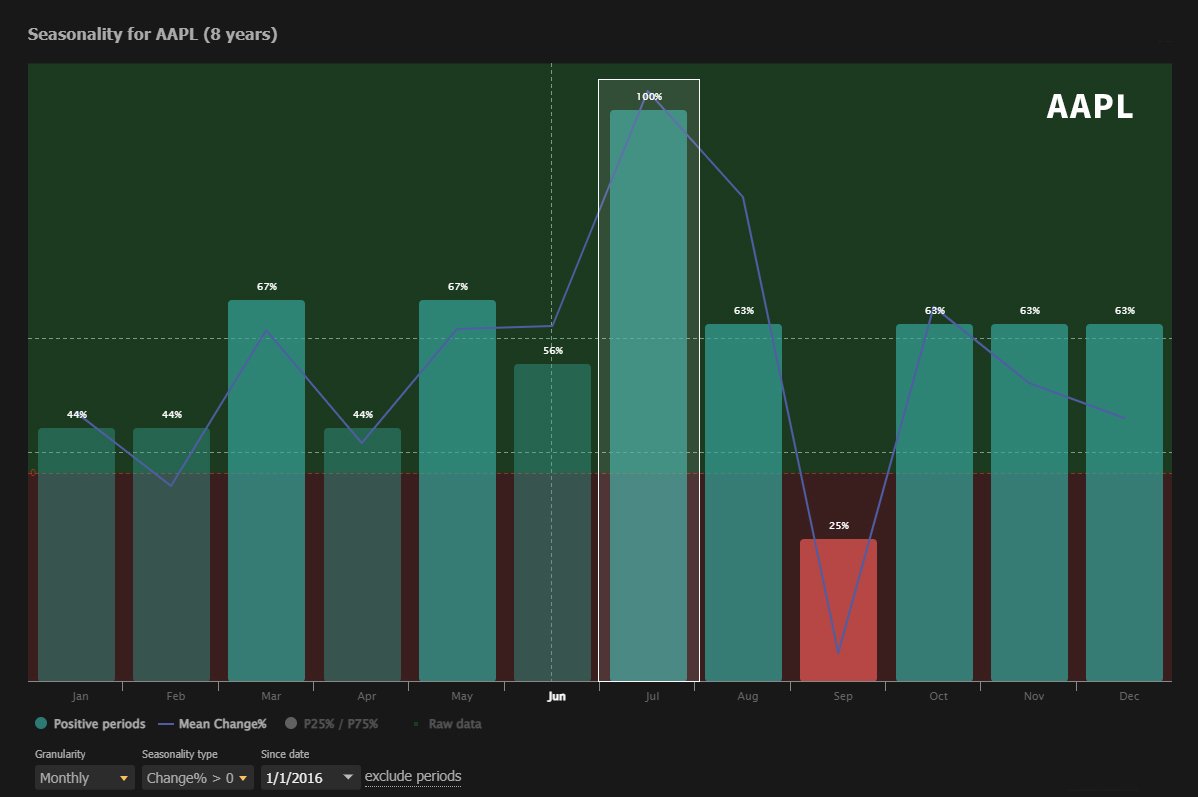Click the chart title Seasonality for AAPL
Image resolution: width=1198 pixels, height=797 pixels.
[153, 34]
